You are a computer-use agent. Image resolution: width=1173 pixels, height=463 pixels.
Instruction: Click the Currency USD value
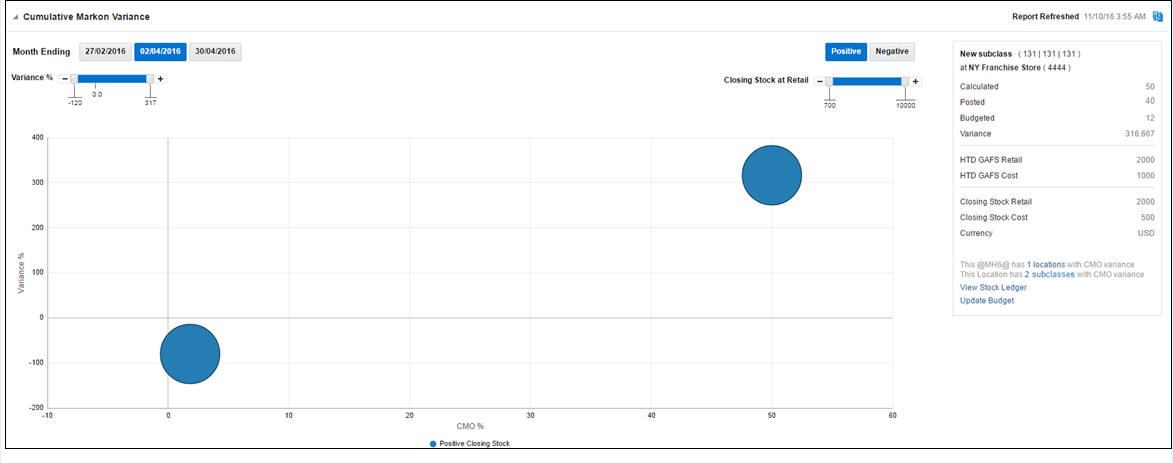click(x=1147, y=233)
